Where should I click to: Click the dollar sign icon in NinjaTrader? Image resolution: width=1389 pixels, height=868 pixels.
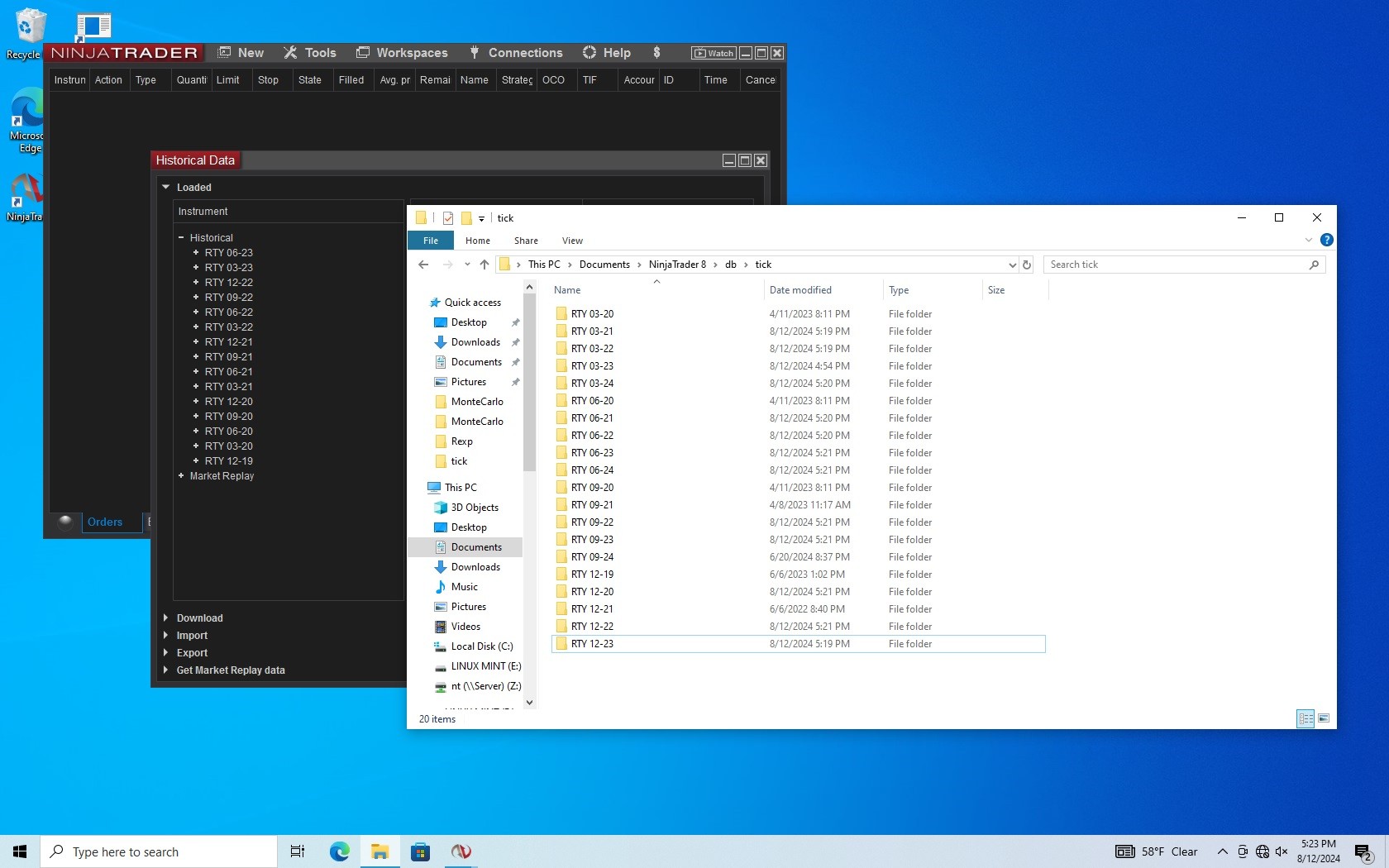656,52
